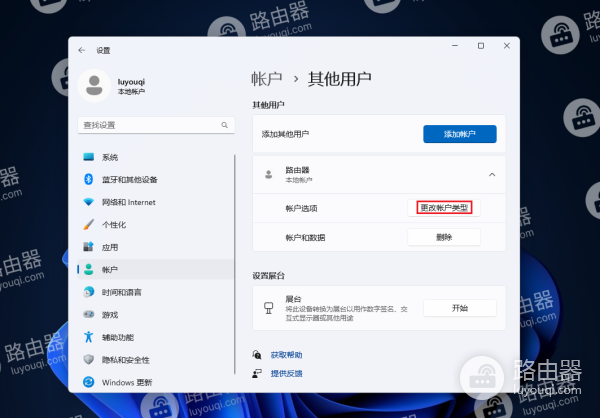Screen dimensions: 600x418
Task: Open 辅助功能 settings
Action: (x=156, y=337)
